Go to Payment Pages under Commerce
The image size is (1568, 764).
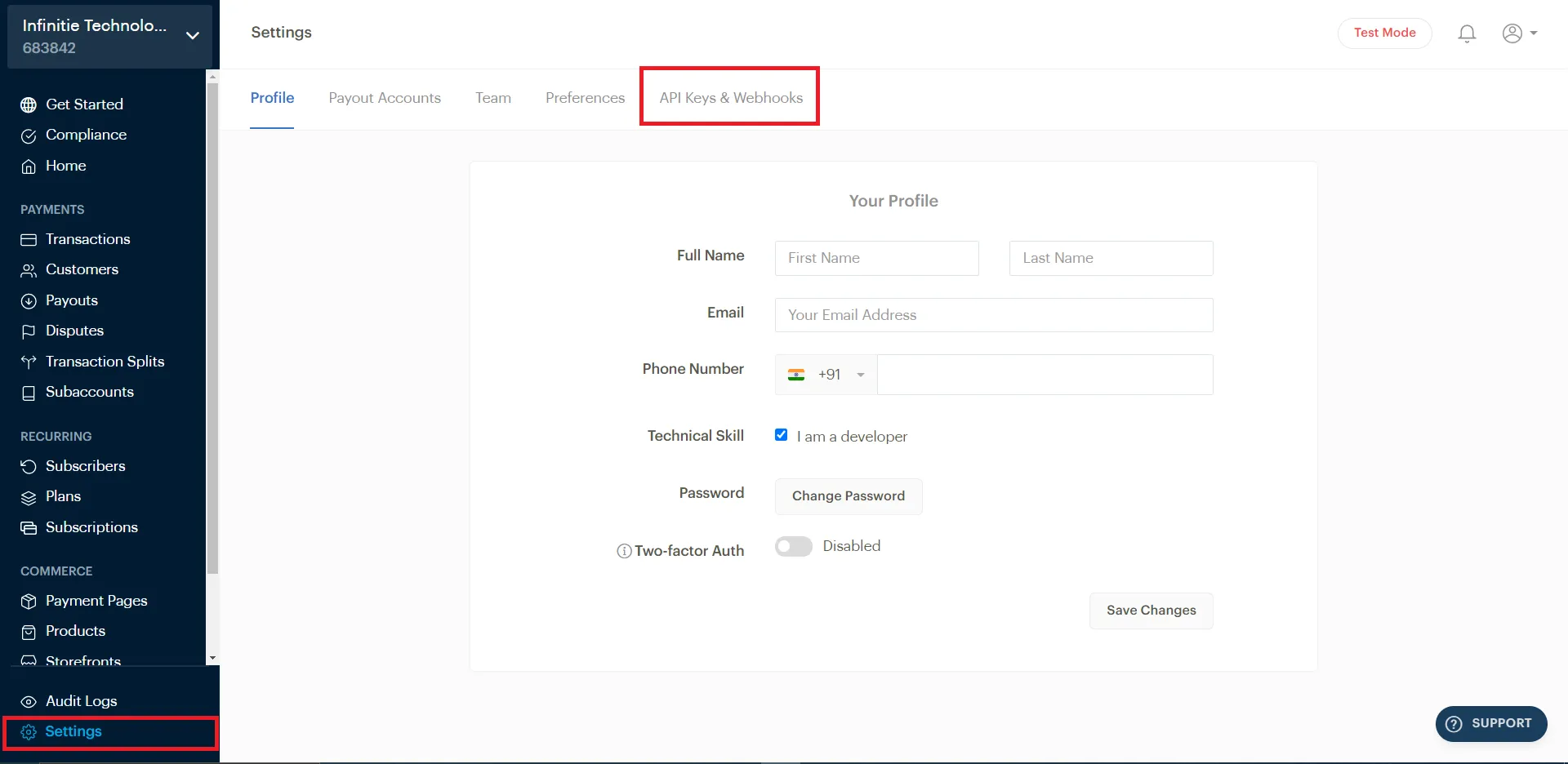coord(96,601)
